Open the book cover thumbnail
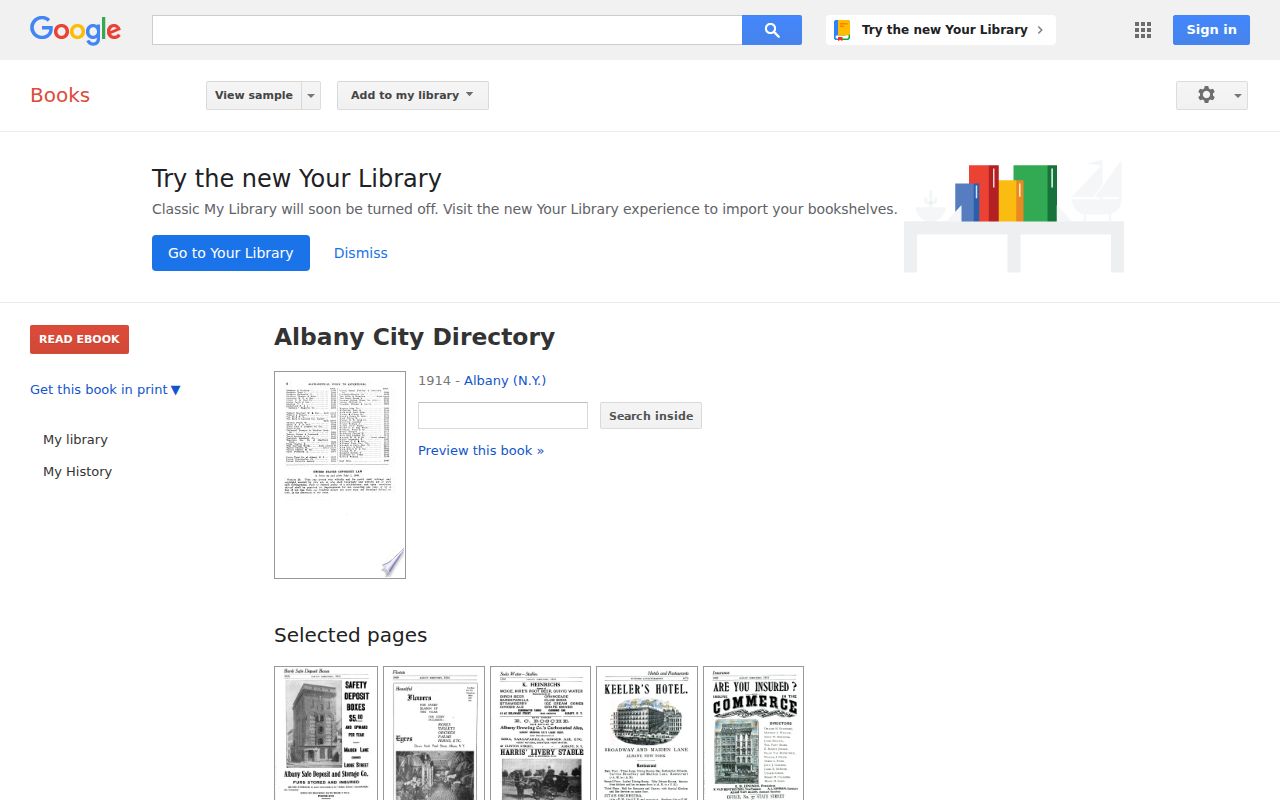 pyautogui.click(x=340, y=475)
